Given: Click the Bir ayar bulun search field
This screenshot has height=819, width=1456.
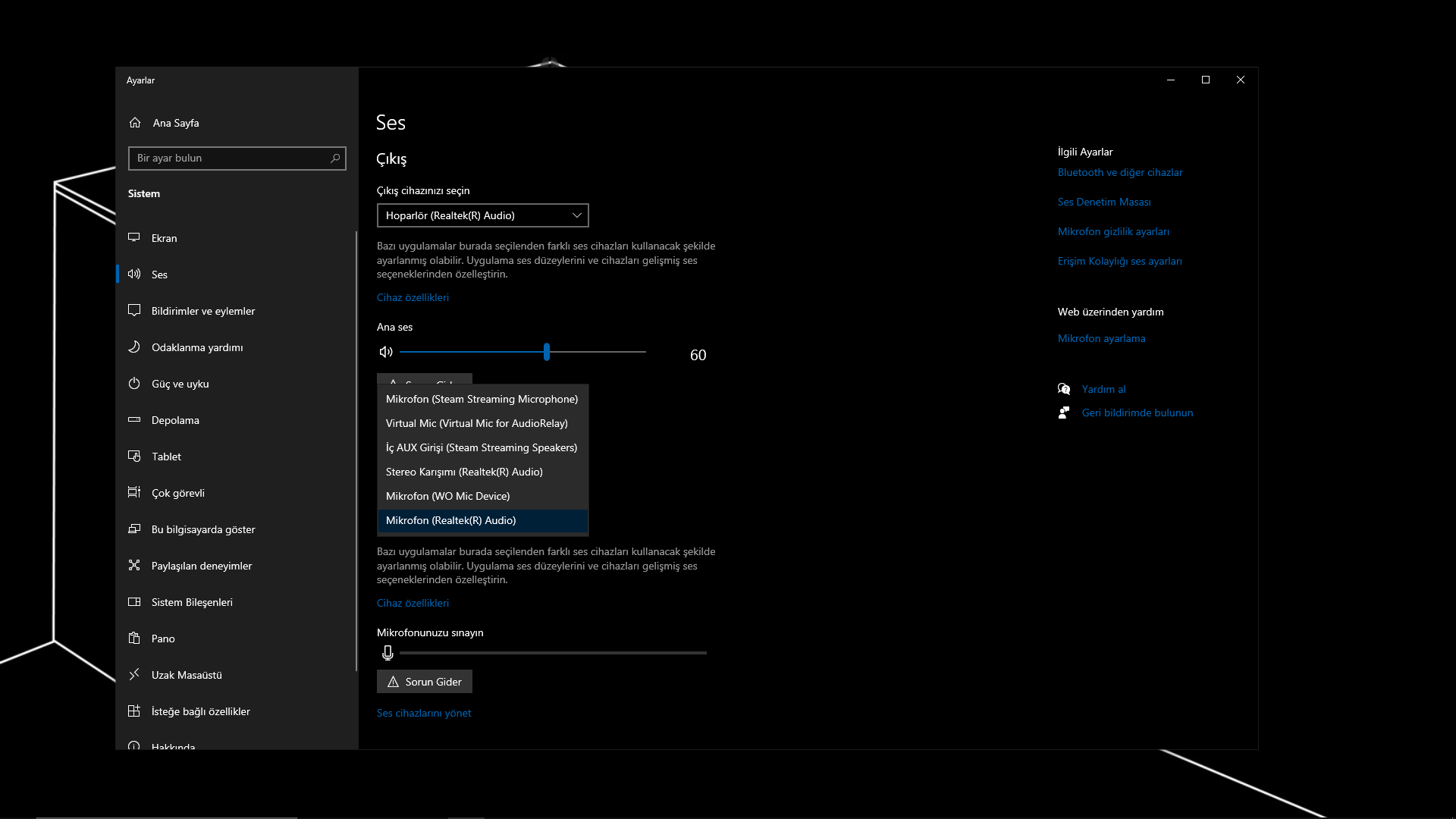Looking at the screenshot, I should pos(227,158).
